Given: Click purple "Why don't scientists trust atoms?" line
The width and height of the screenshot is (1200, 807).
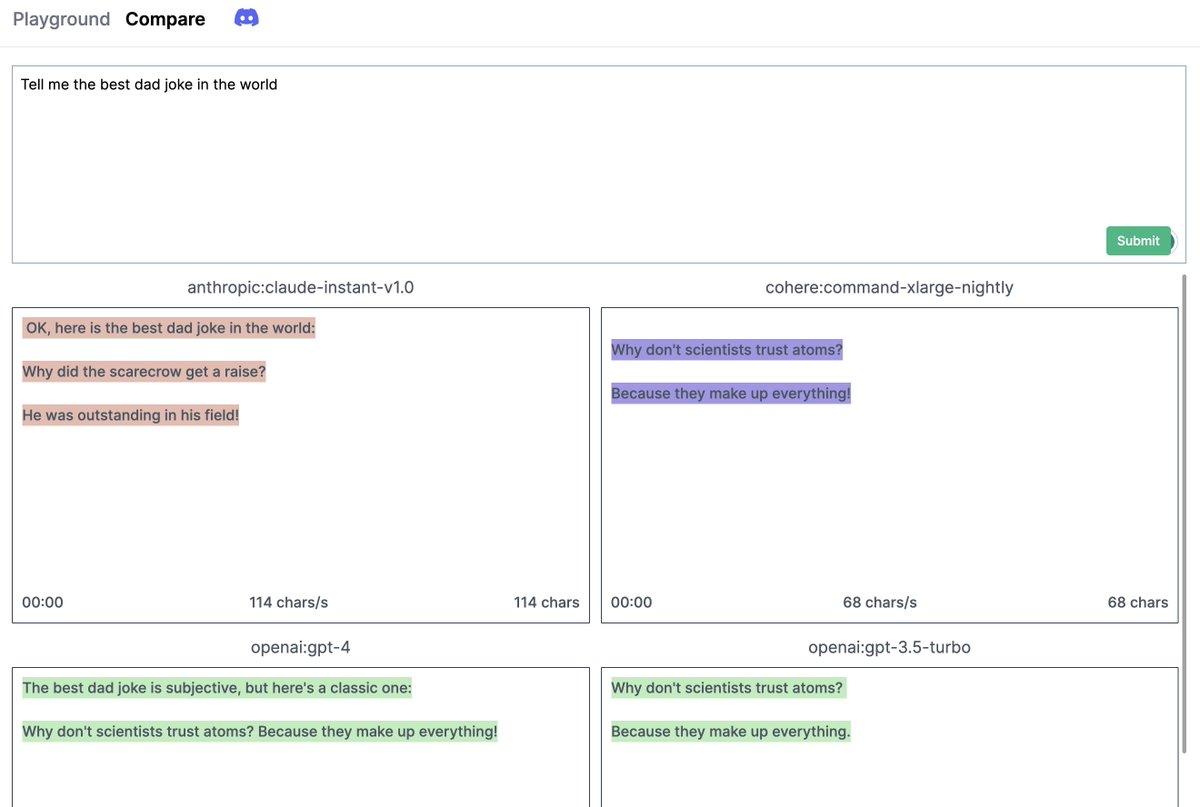Looking at the screenshot, I should pos(727,350).
